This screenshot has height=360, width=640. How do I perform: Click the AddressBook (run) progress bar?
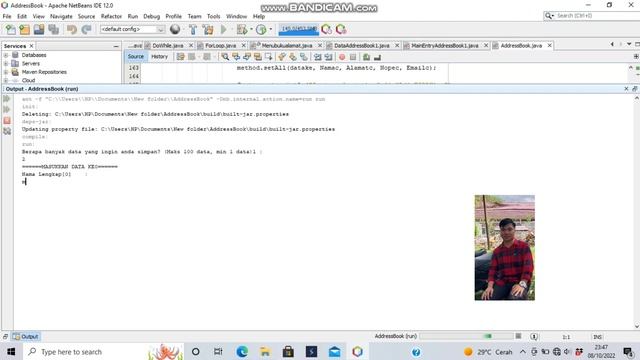(466, 336)
